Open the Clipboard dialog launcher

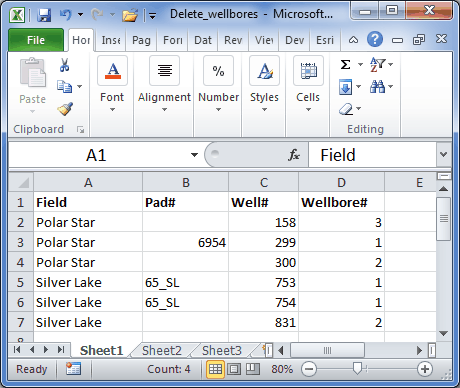click(x=80, y=129)
